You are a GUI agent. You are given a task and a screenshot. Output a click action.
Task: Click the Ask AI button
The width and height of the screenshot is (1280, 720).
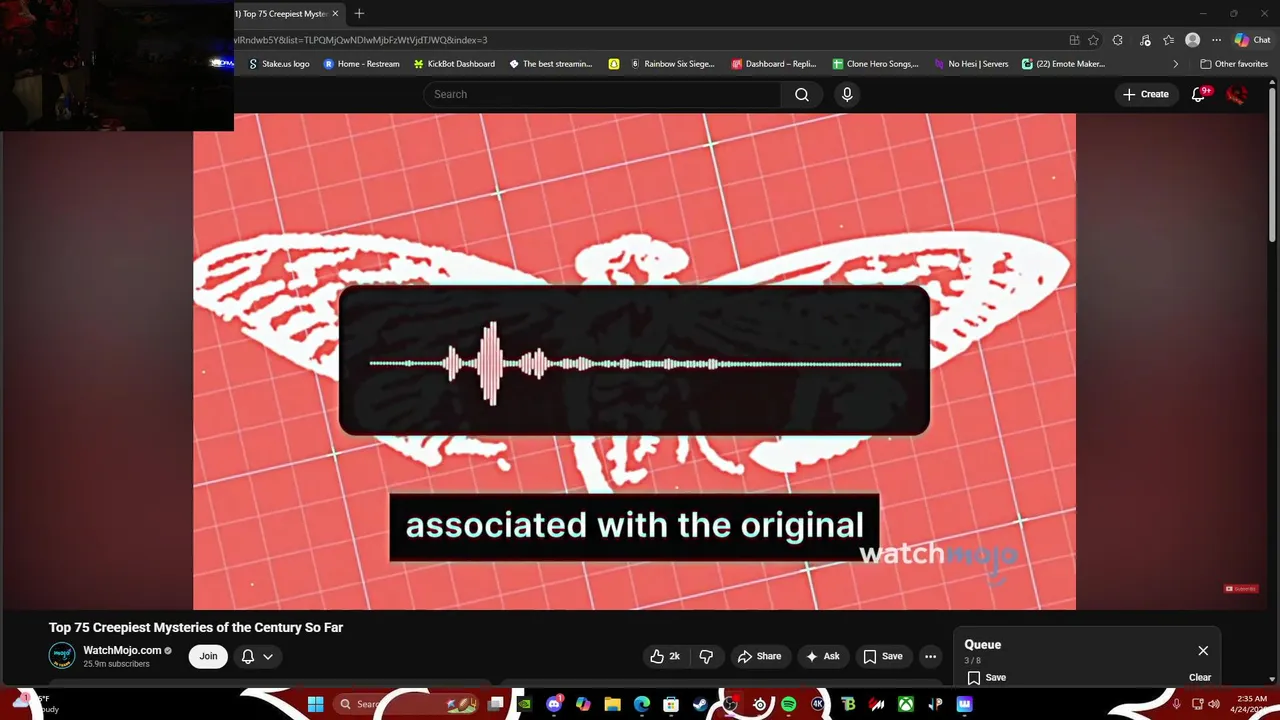[823, 656]
